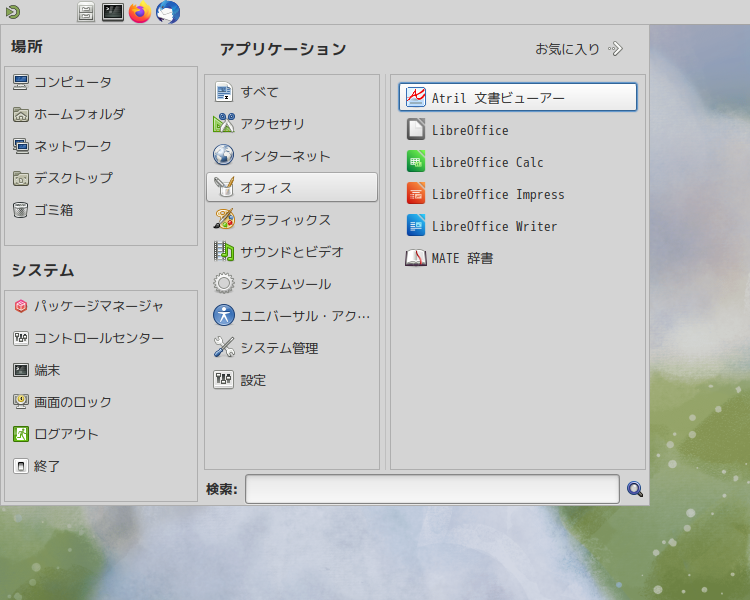Choose ログアウト
This screenshot has width=750, height=600.
(101, 434)
